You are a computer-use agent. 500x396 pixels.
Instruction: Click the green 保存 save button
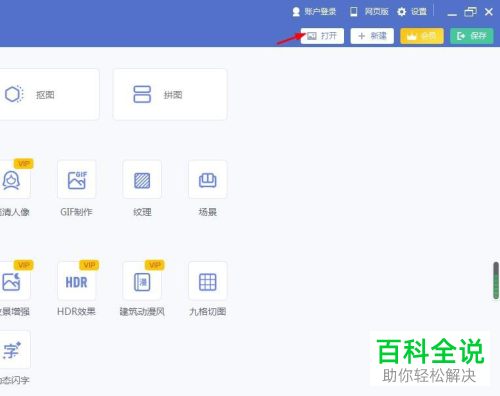pyautogui.click(x=472, y=36)
